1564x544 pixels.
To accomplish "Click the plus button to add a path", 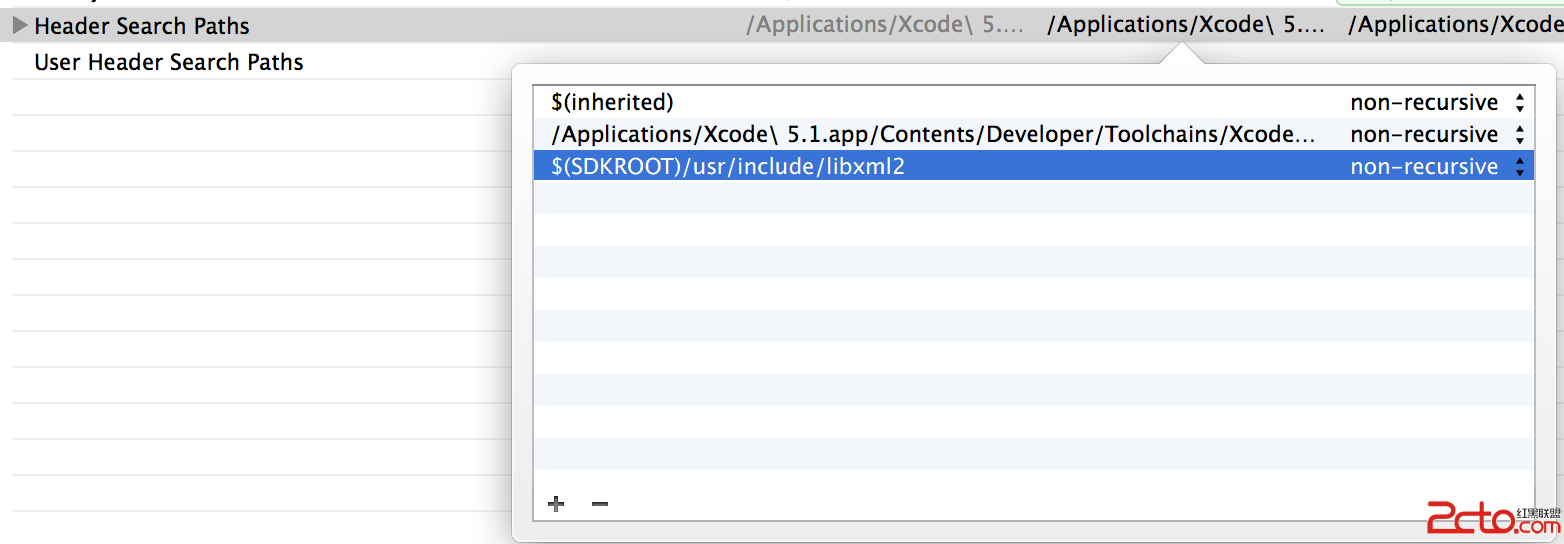I will tap(556, 504).
